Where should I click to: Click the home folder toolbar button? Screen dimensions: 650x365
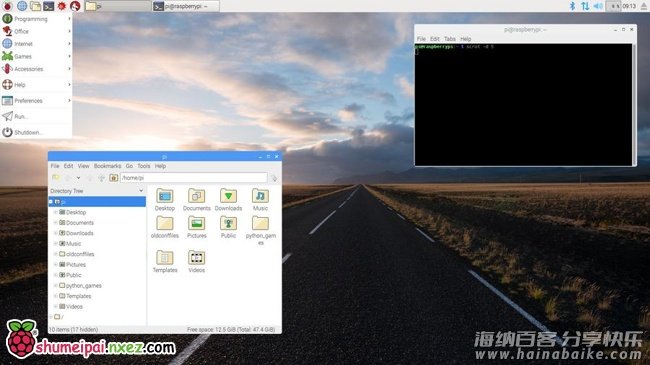pos(113,178)
